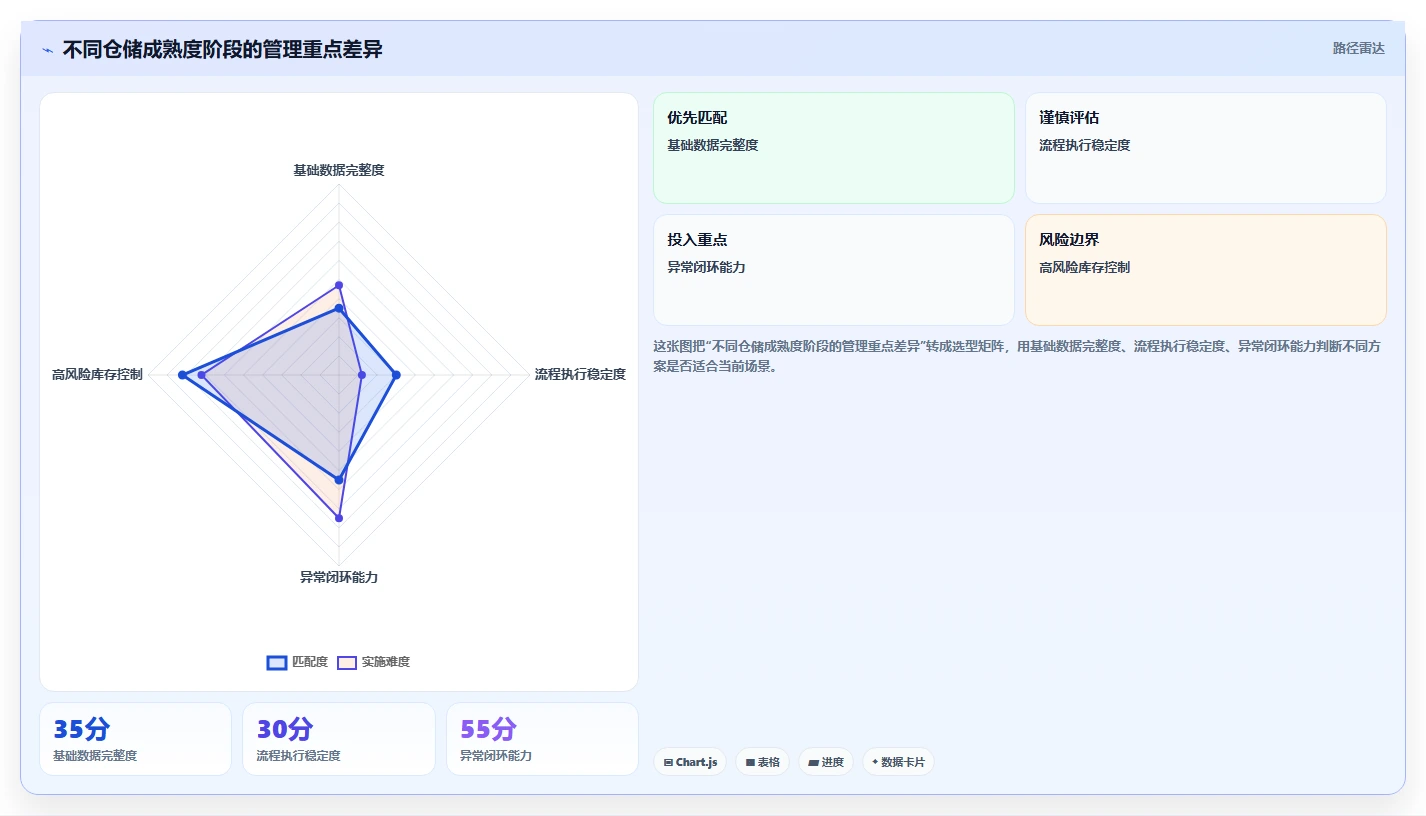Open the 风险边界 card
The height and width of the screenshot is (816, 1426).
click(1206, 270)
